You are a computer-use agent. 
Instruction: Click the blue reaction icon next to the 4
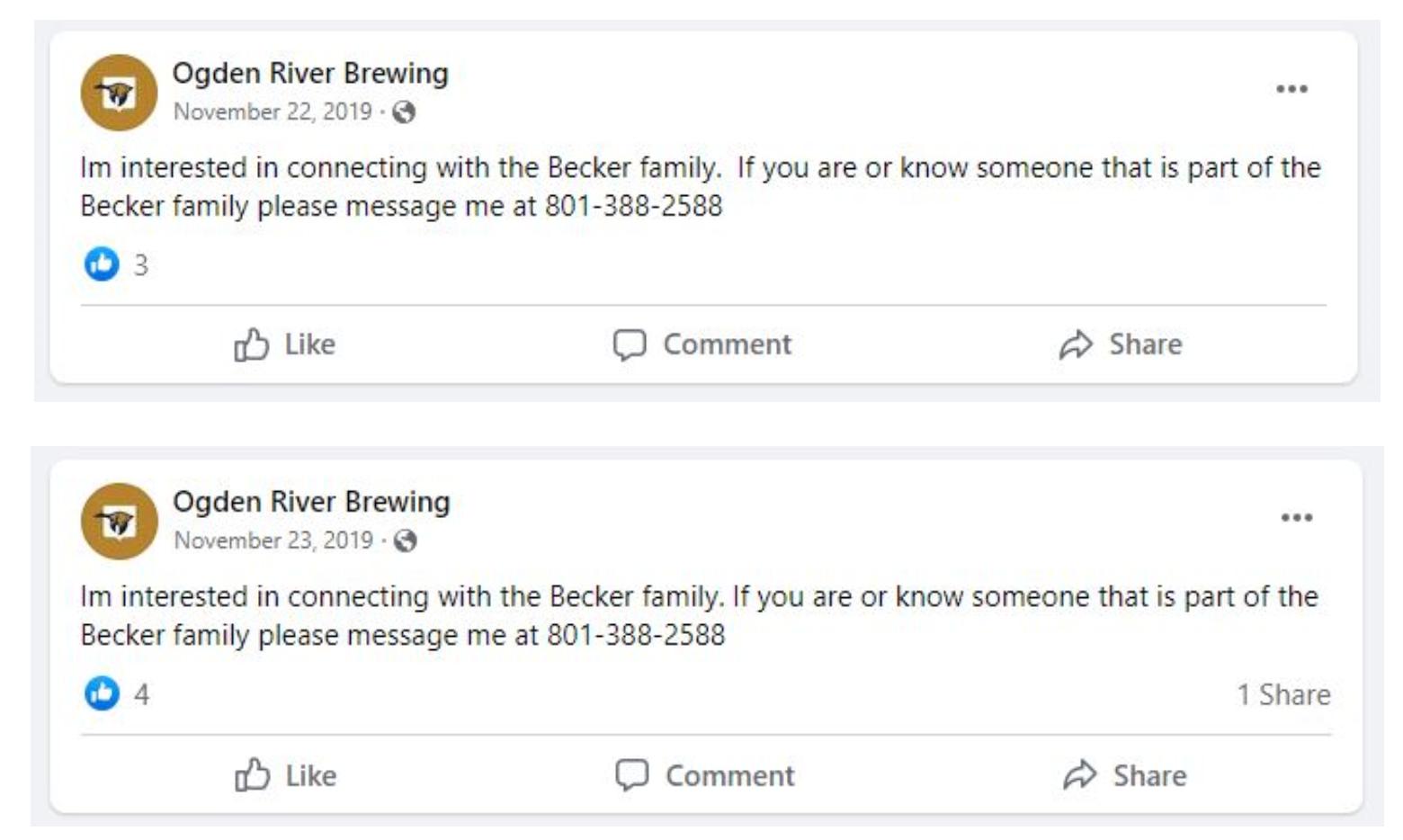(102, 692)
